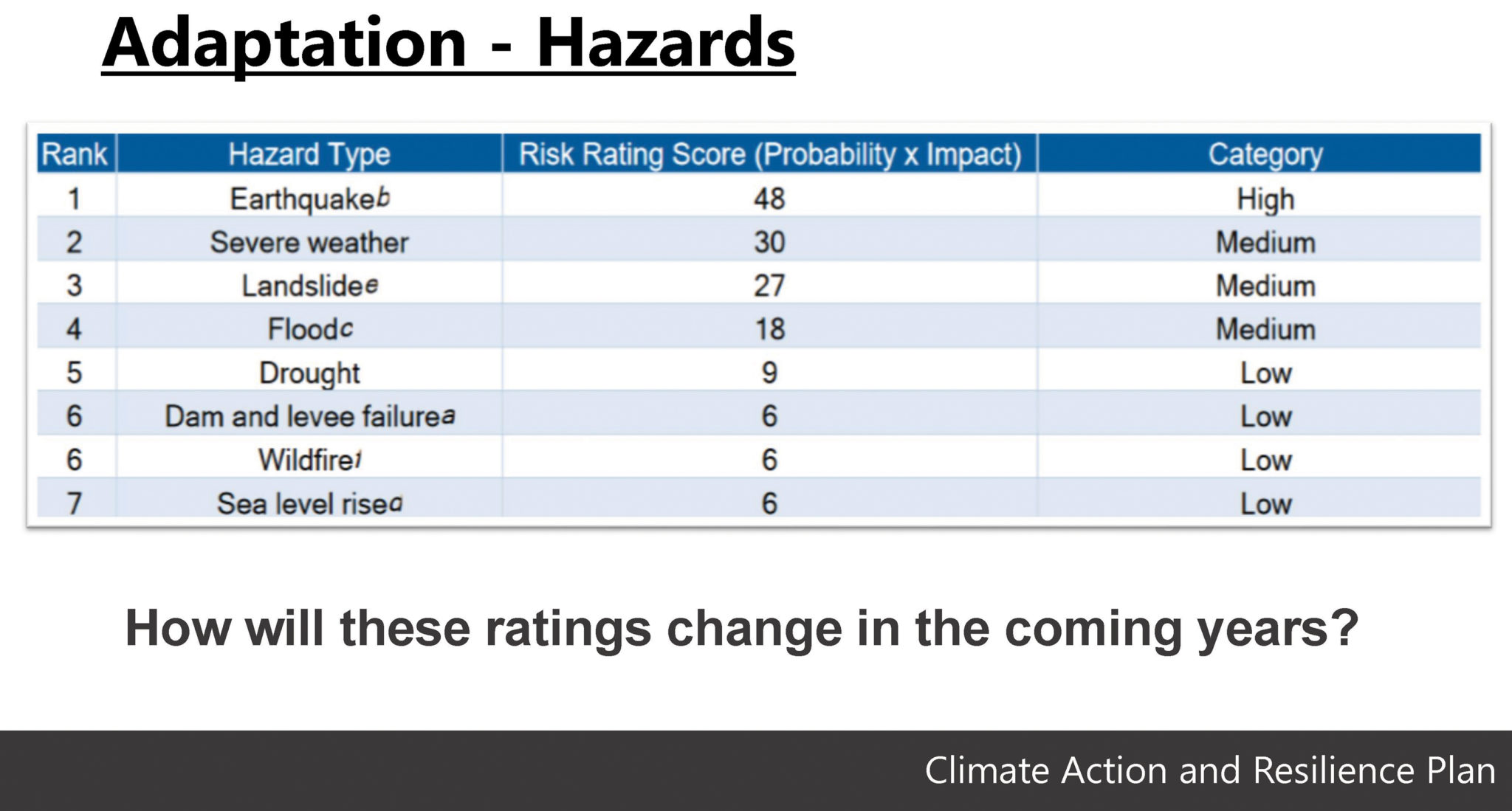
Task: Select the risk score 30 cell
Action: pyautogui.click(x=769, y=242)
